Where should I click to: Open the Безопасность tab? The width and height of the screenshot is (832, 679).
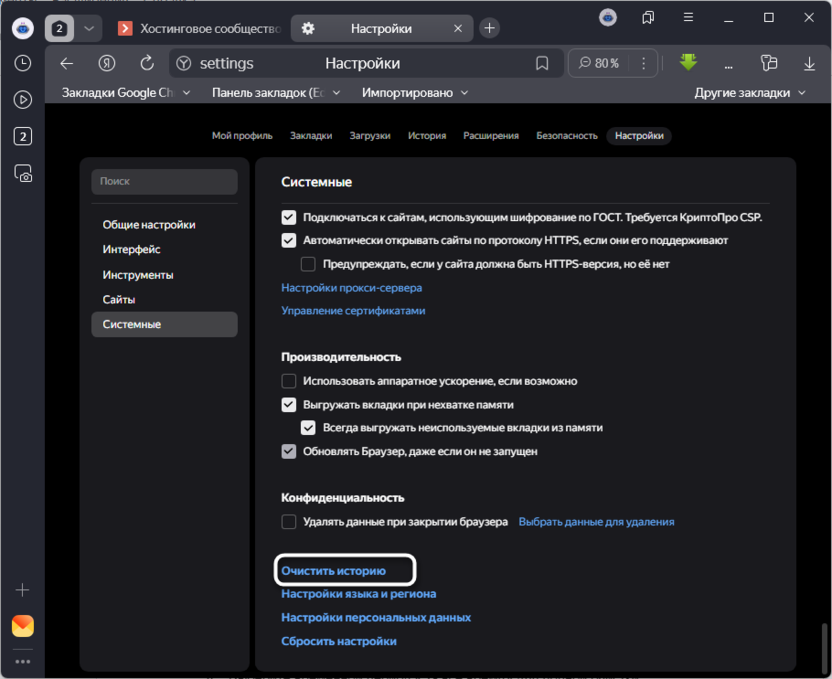pyautogui.click(x=567, y=136)
